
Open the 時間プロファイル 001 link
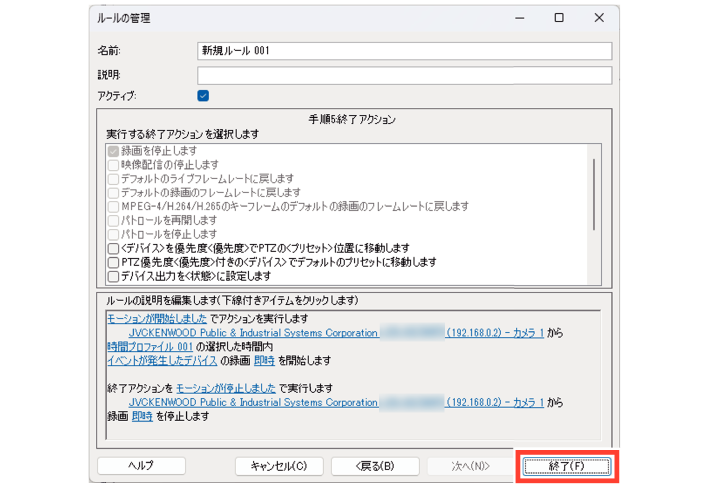pyautogui.click(x=150, y=347)
